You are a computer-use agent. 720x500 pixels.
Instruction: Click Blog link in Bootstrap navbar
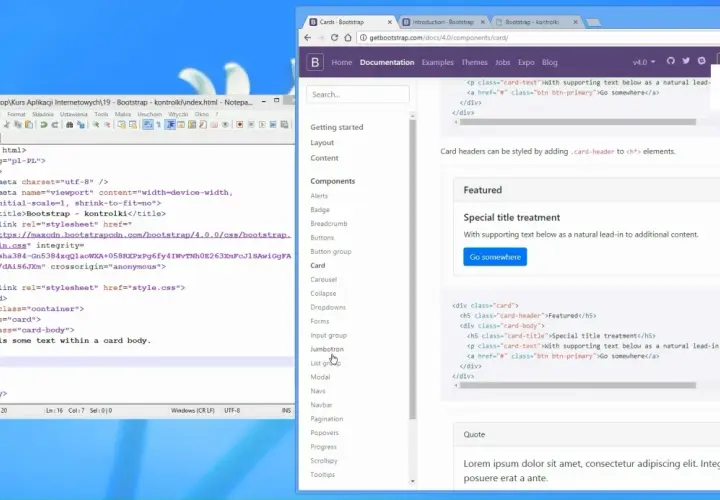pyautogui.click(x=549, y=62)
